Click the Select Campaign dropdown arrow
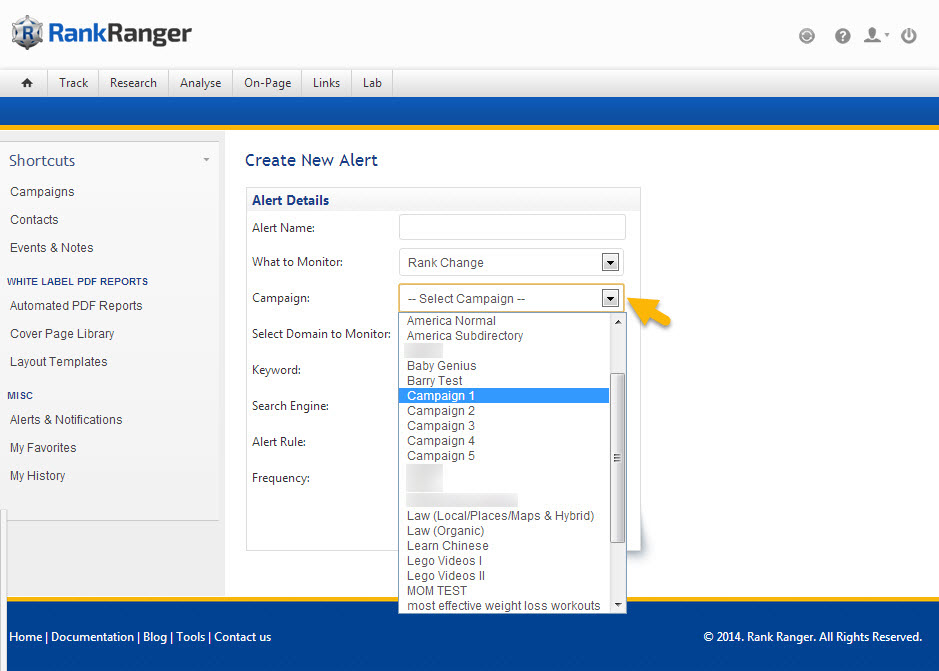This screenshot has width=939, height=671. (x=610, y=298)
